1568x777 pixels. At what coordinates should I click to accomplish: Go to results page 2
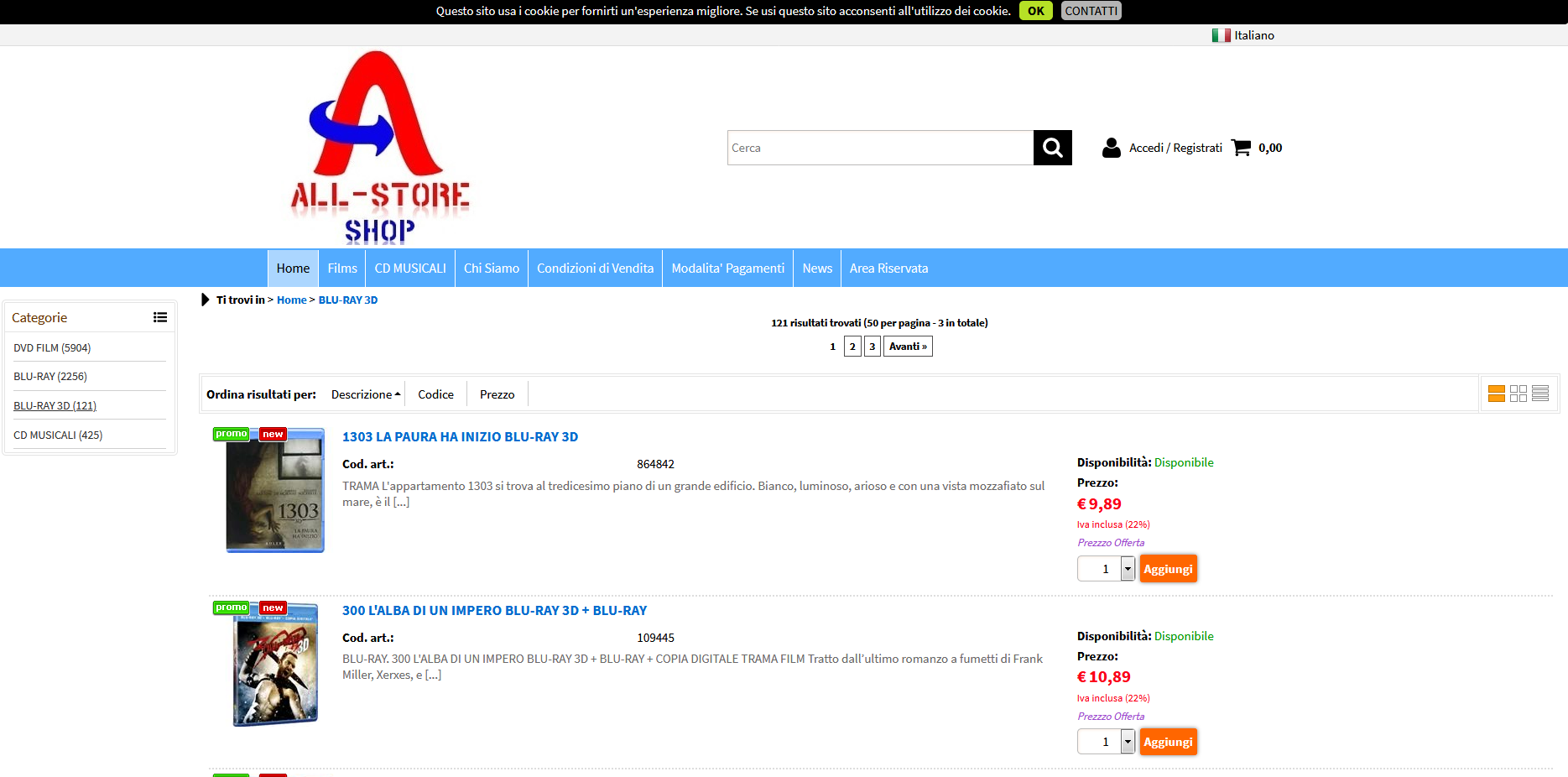[852, 347]
